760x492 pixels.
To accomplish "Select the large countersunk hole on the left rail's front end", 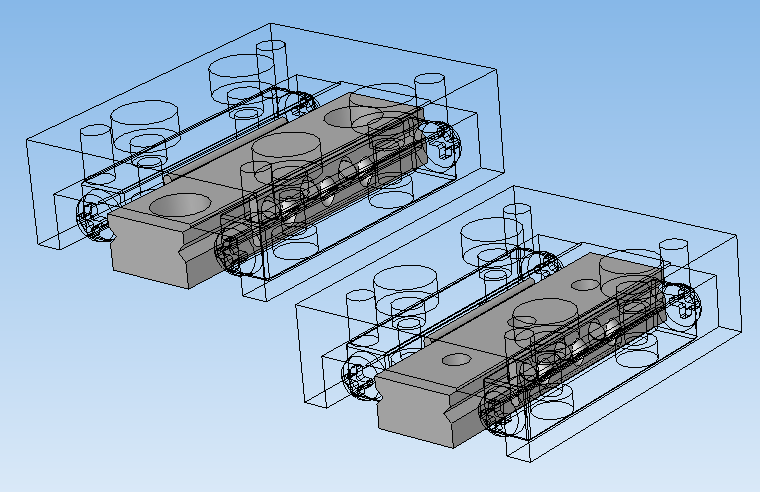I will click(180, 204).
